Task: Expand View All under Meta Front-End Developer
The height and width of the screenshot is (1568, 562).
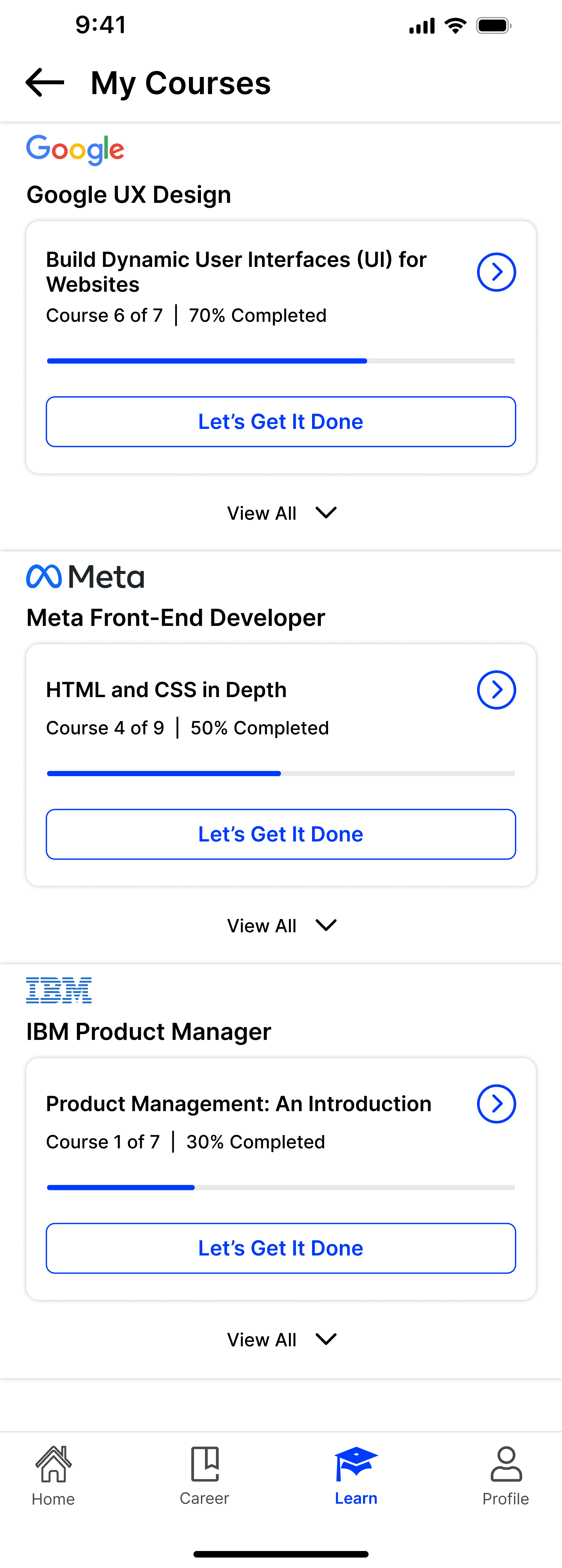Action: 281,926
